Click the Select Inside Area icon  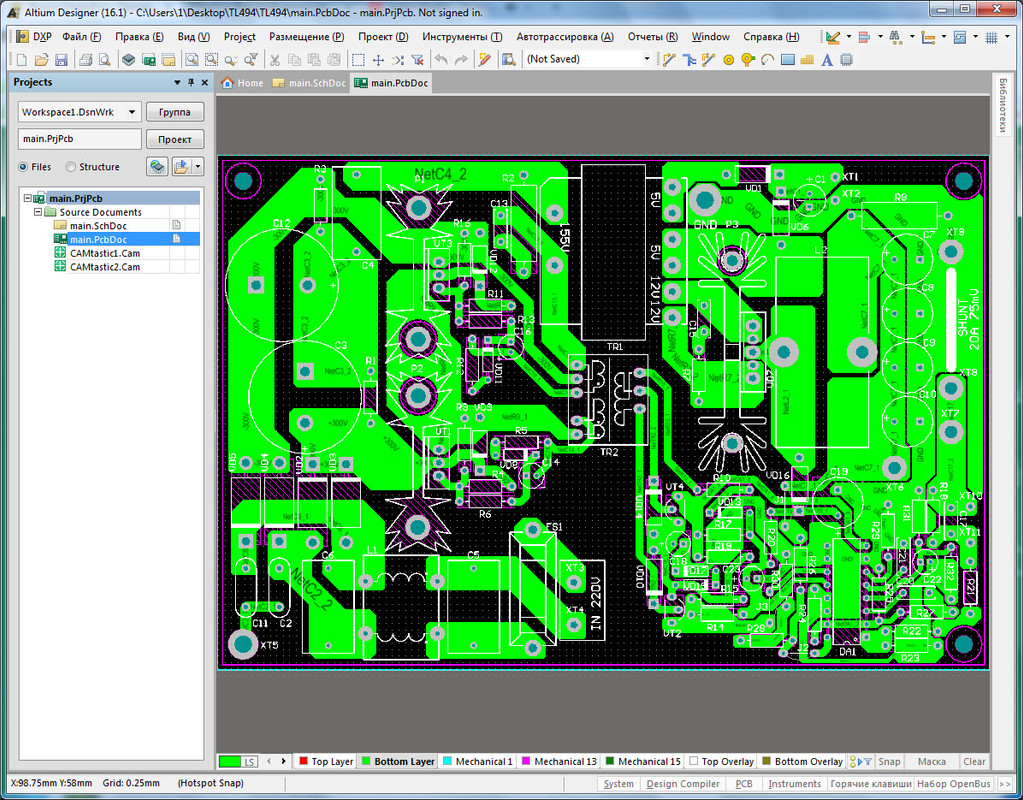coord(358,60)
